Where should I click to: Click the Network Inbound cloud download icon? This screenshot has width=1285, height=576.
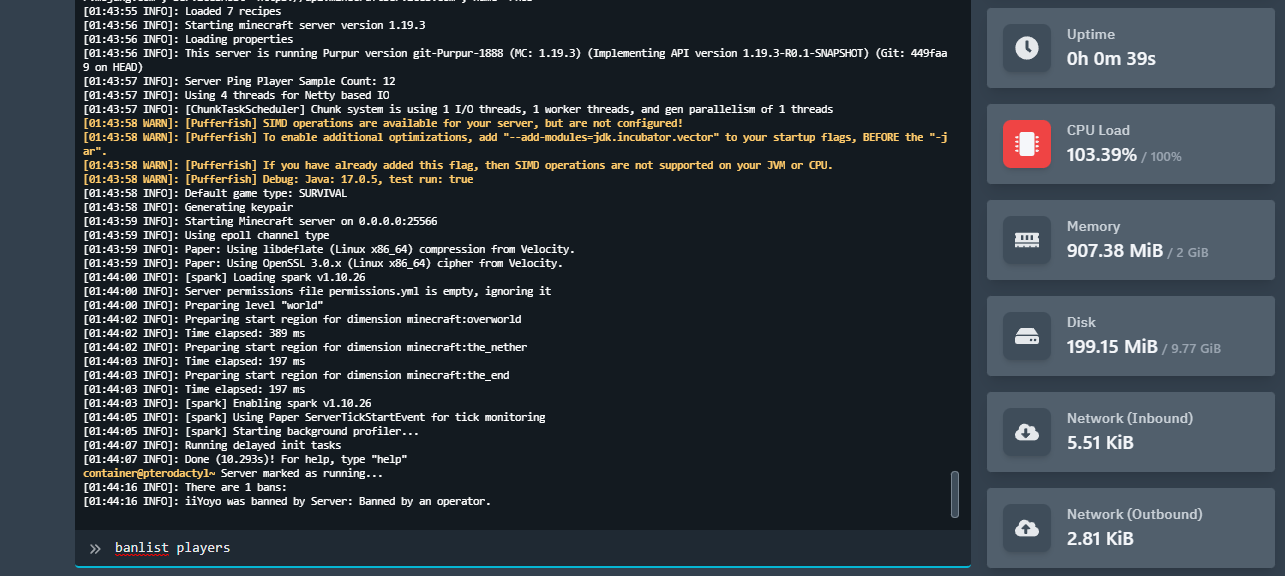1027,432
